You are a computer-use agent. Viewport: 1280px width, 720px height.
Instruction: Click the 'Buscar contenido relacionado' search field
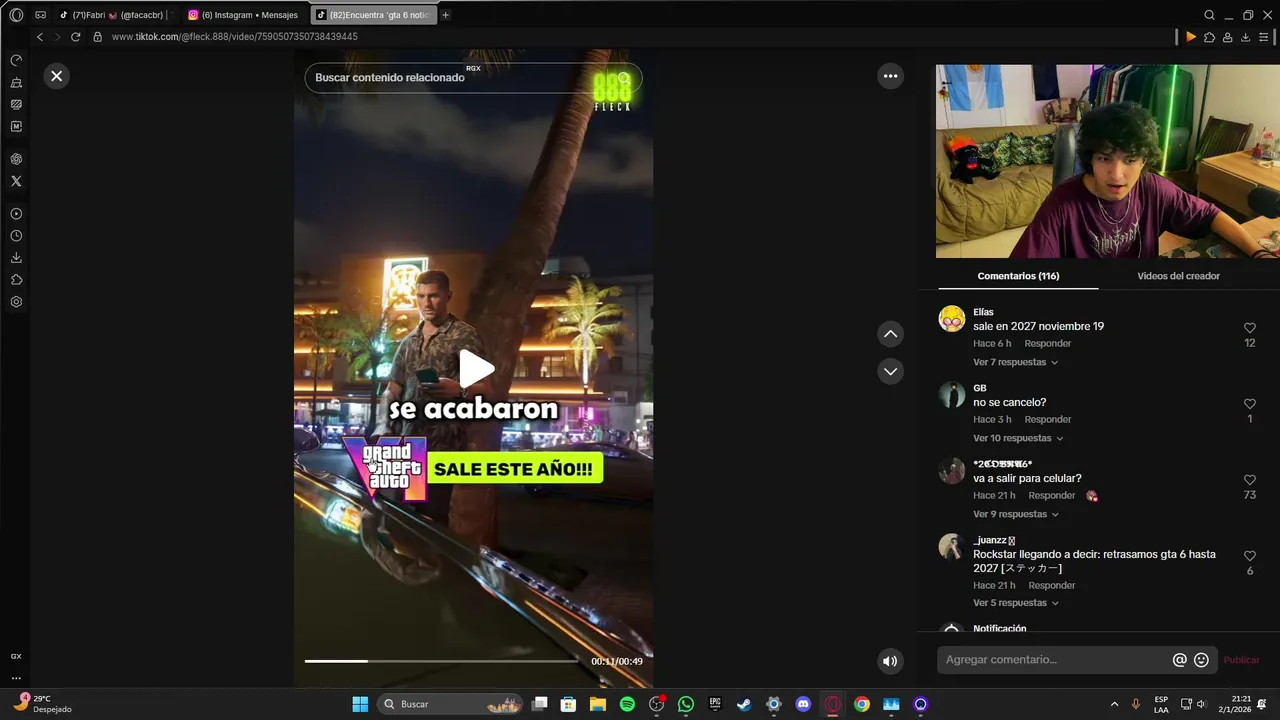[x=473, y=78]
